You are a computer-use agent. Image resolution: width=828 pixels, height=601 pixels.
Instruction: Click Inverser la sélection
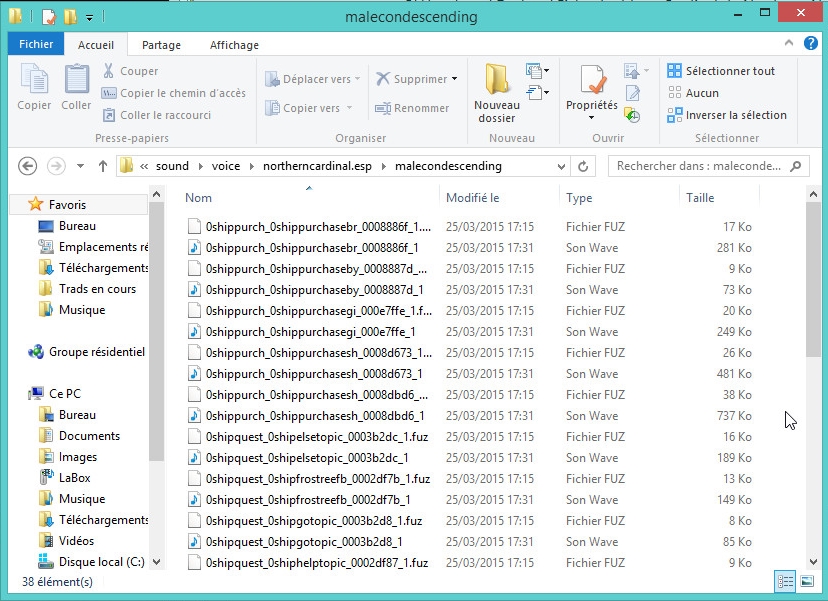pos(727,115)
